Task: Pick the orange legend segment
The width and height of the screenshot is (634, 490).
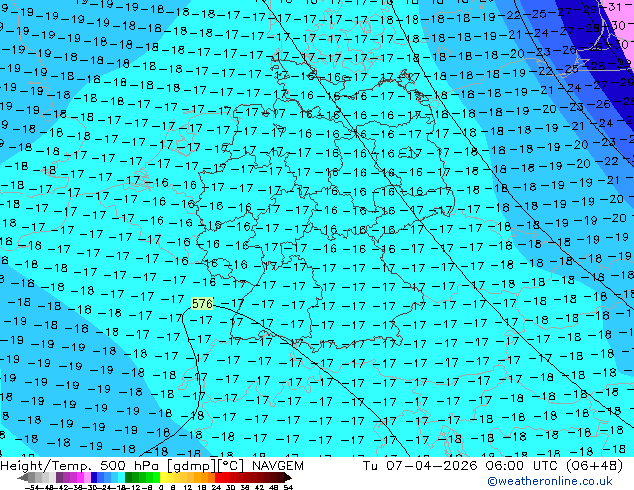Action: [x=204, y=478]
